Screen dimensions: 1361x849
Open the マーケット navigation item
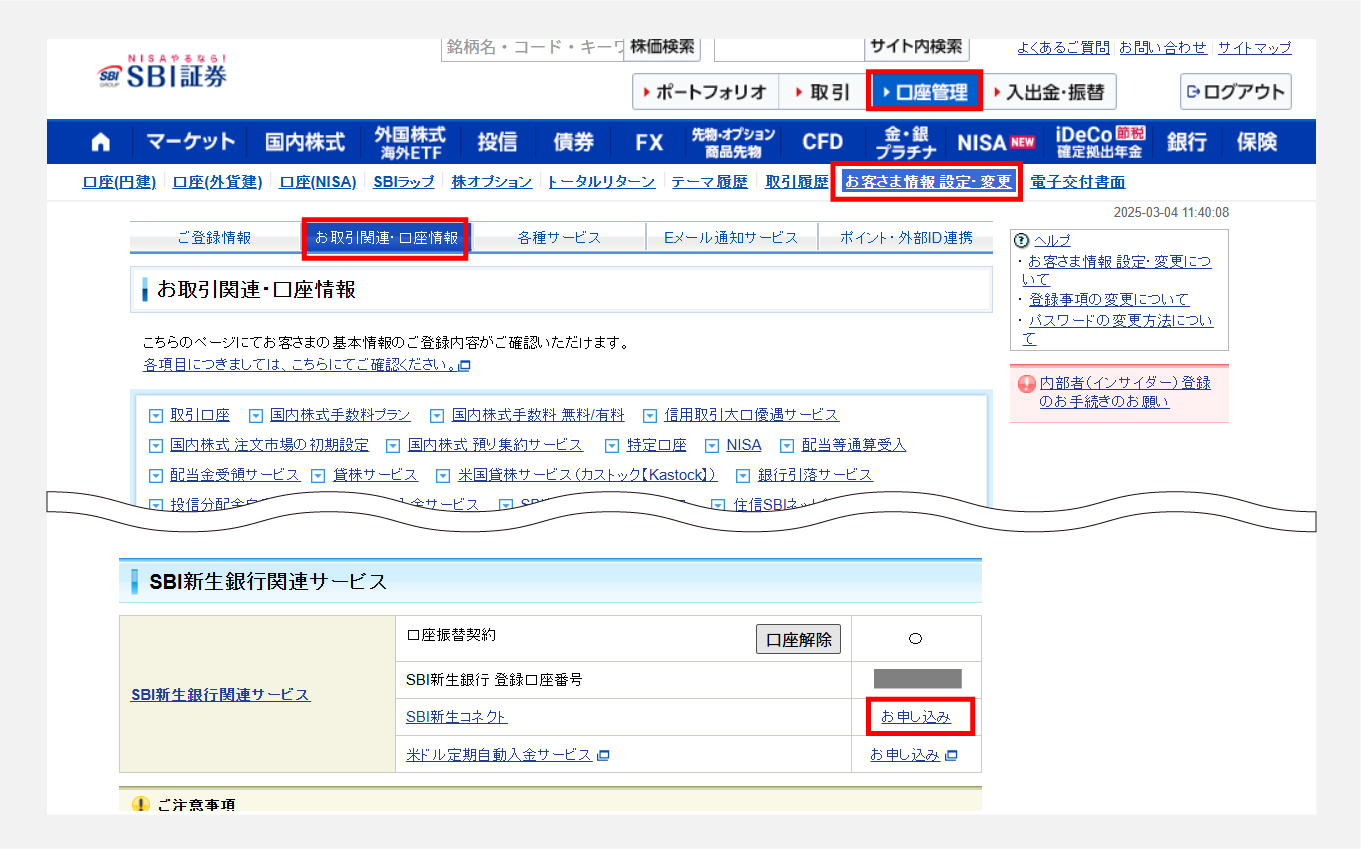[x=190, y=142]
